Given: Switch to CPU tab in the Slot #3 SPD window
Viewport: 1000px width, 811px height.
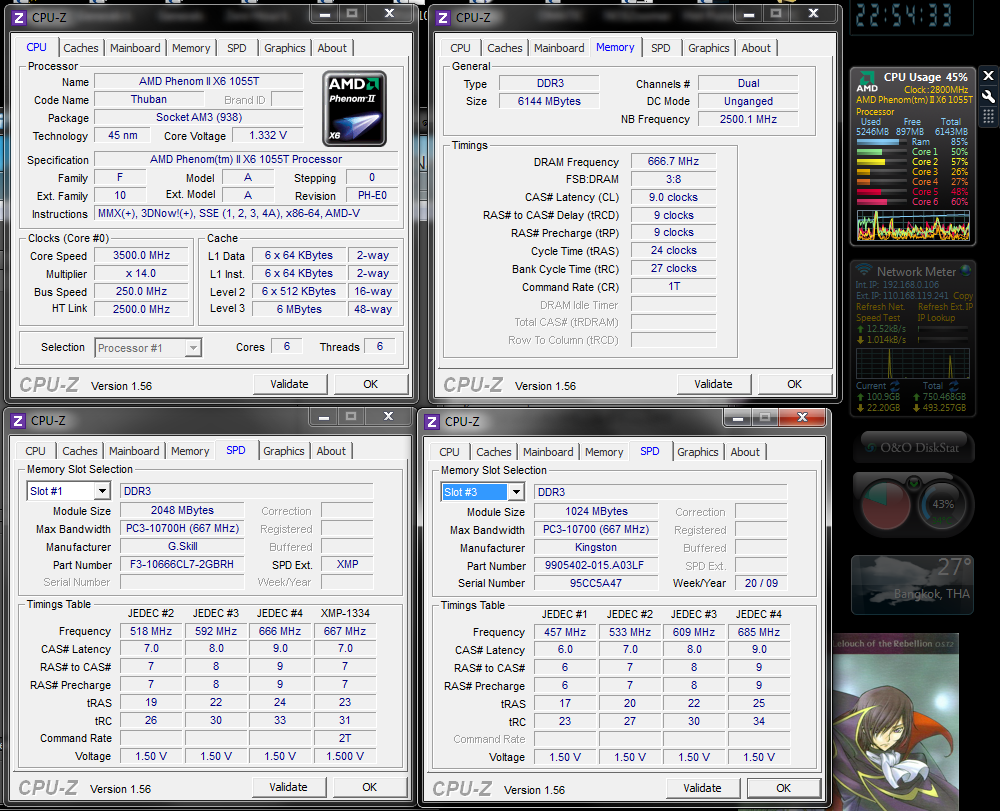Looking at the screenshot, I should click(450, 452).
